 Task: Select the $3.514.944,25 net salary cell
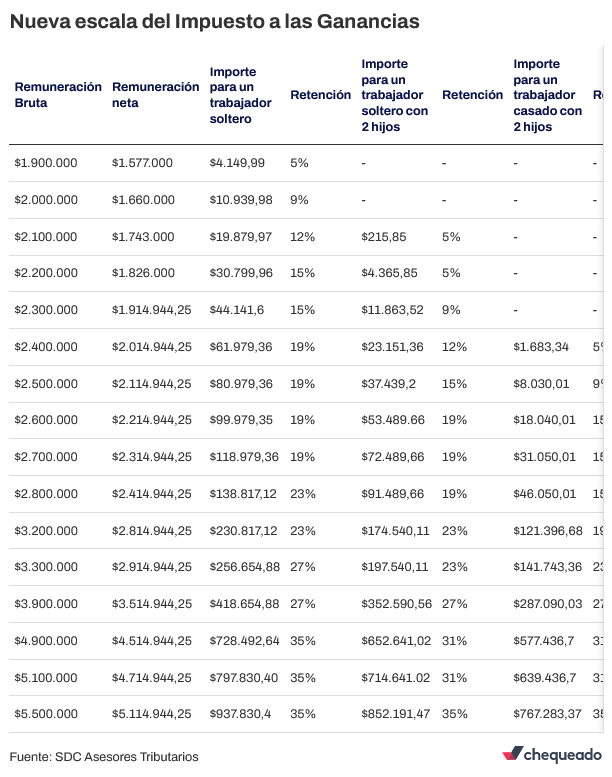coord(152,604)
